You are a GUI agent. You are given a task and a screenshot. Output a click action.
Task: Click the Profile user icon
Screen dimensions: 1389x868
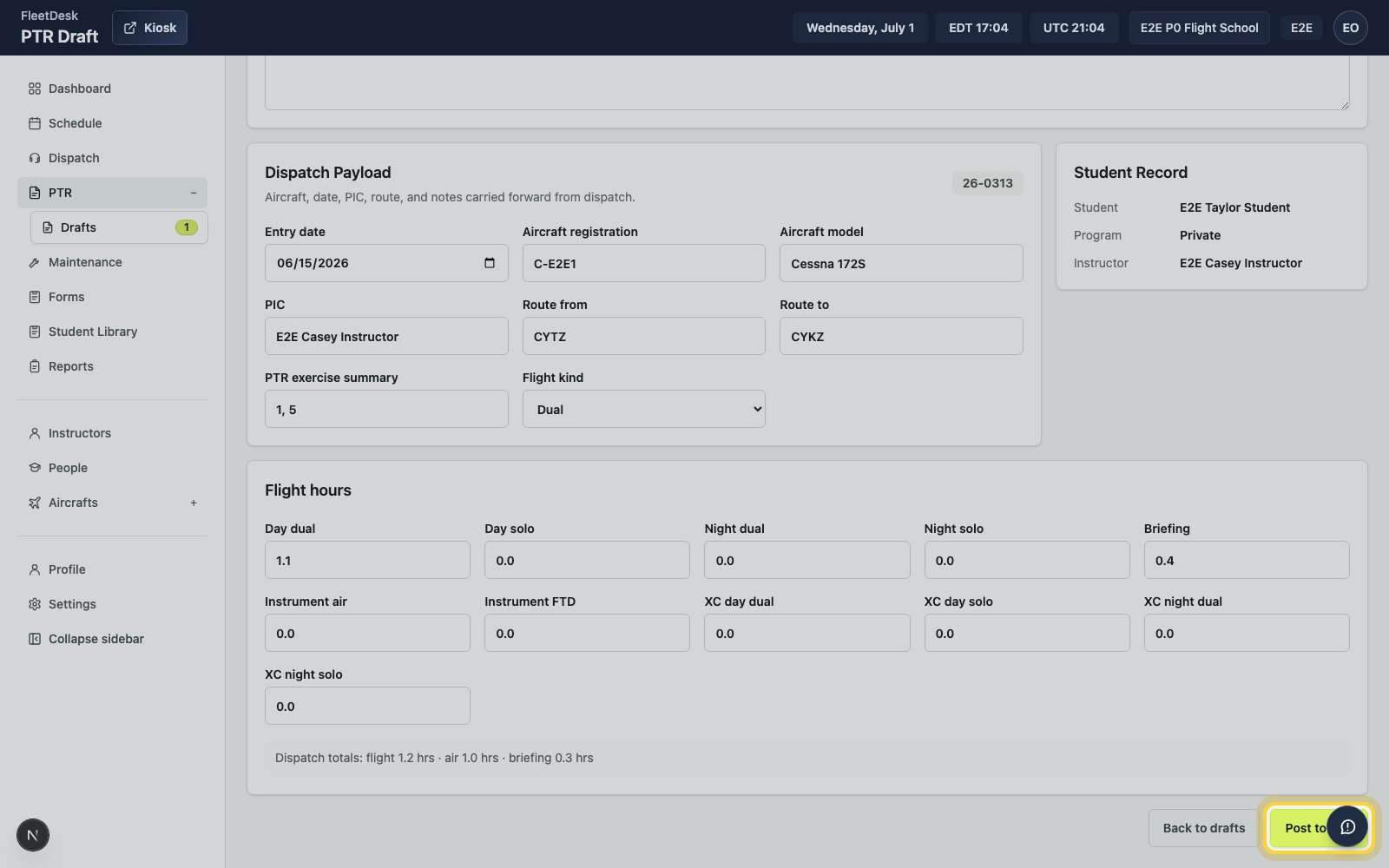pos(35,569)
